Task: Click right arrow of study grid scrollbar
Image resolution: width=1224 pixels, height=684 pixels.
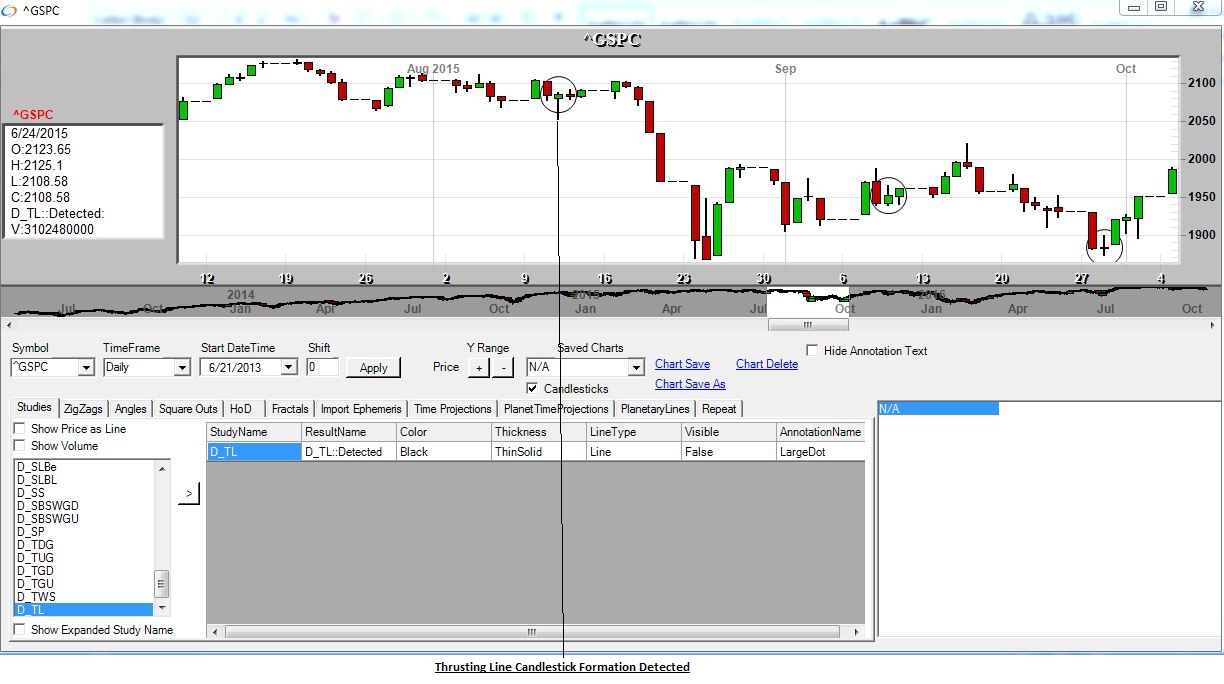Action: pos(855,632)
